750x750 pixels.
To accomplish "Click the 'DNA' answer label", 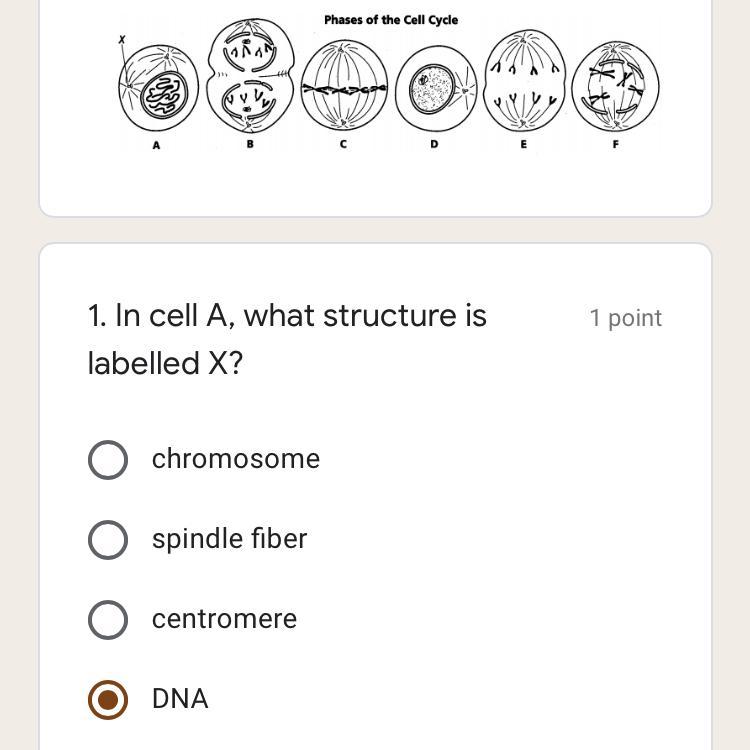I will (x=180, y=699).
